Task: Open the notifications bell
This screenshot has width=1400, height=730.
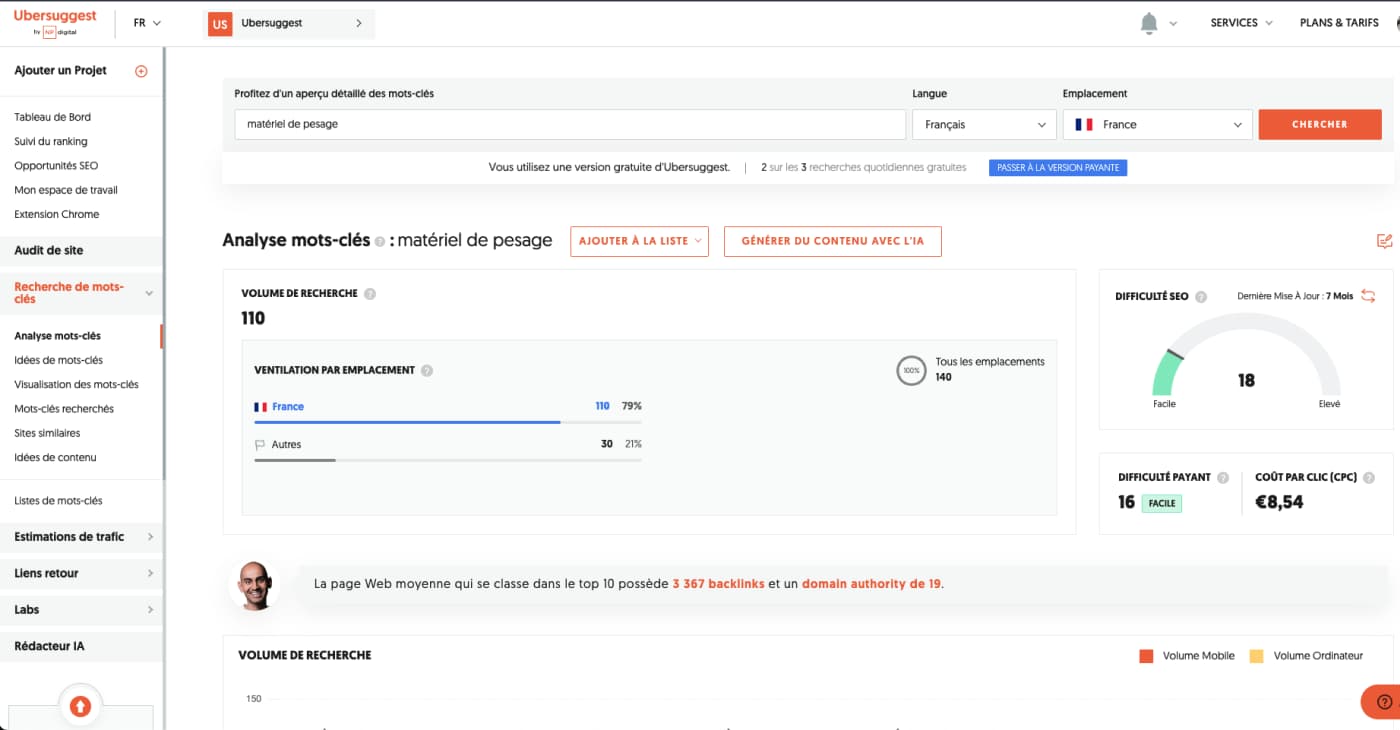Action: point(1149,23)
